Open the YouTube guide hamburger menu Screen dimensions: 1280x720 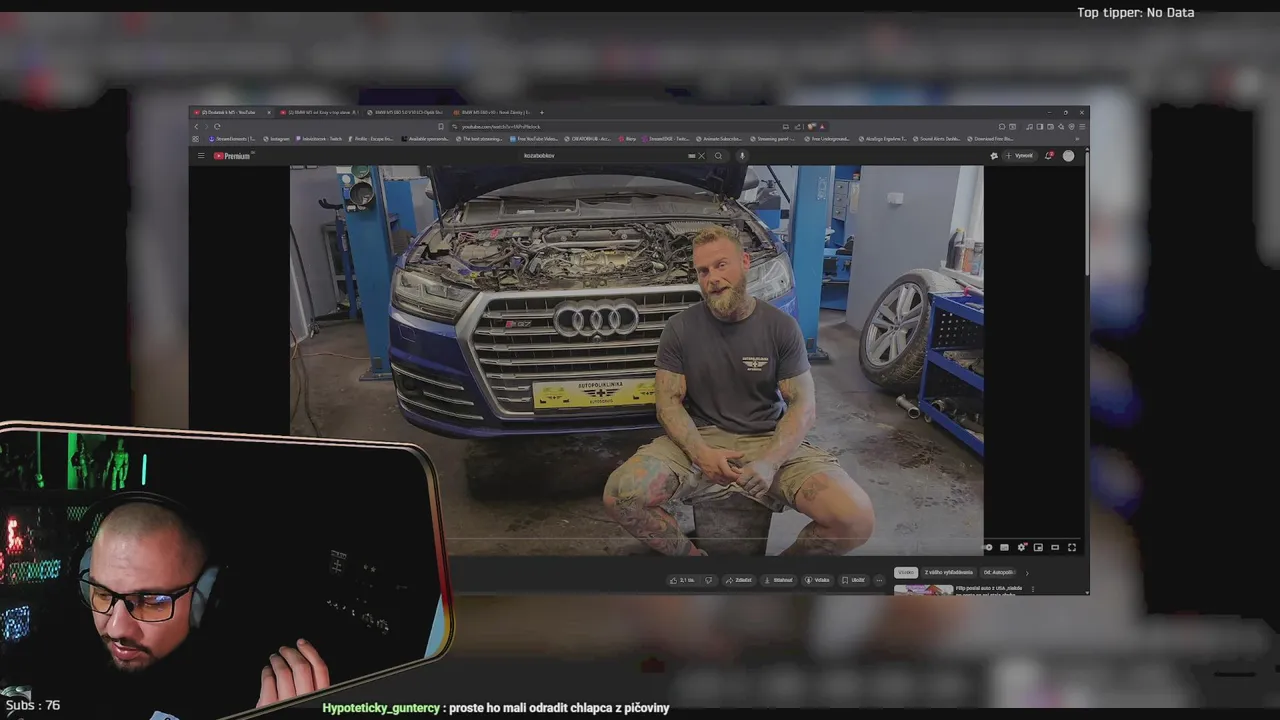pos(201,156)
